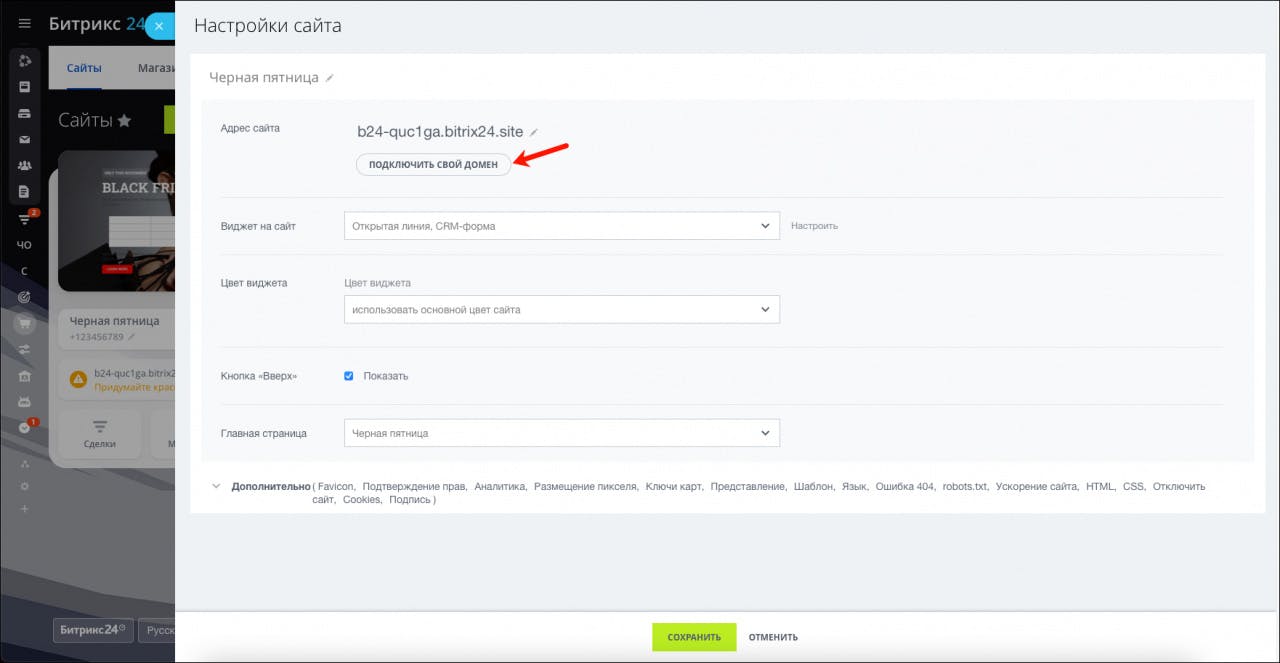Open the drive icon in sidebar
The width and height of the screenshot is (1280, 663).
[x=25, y=113]
